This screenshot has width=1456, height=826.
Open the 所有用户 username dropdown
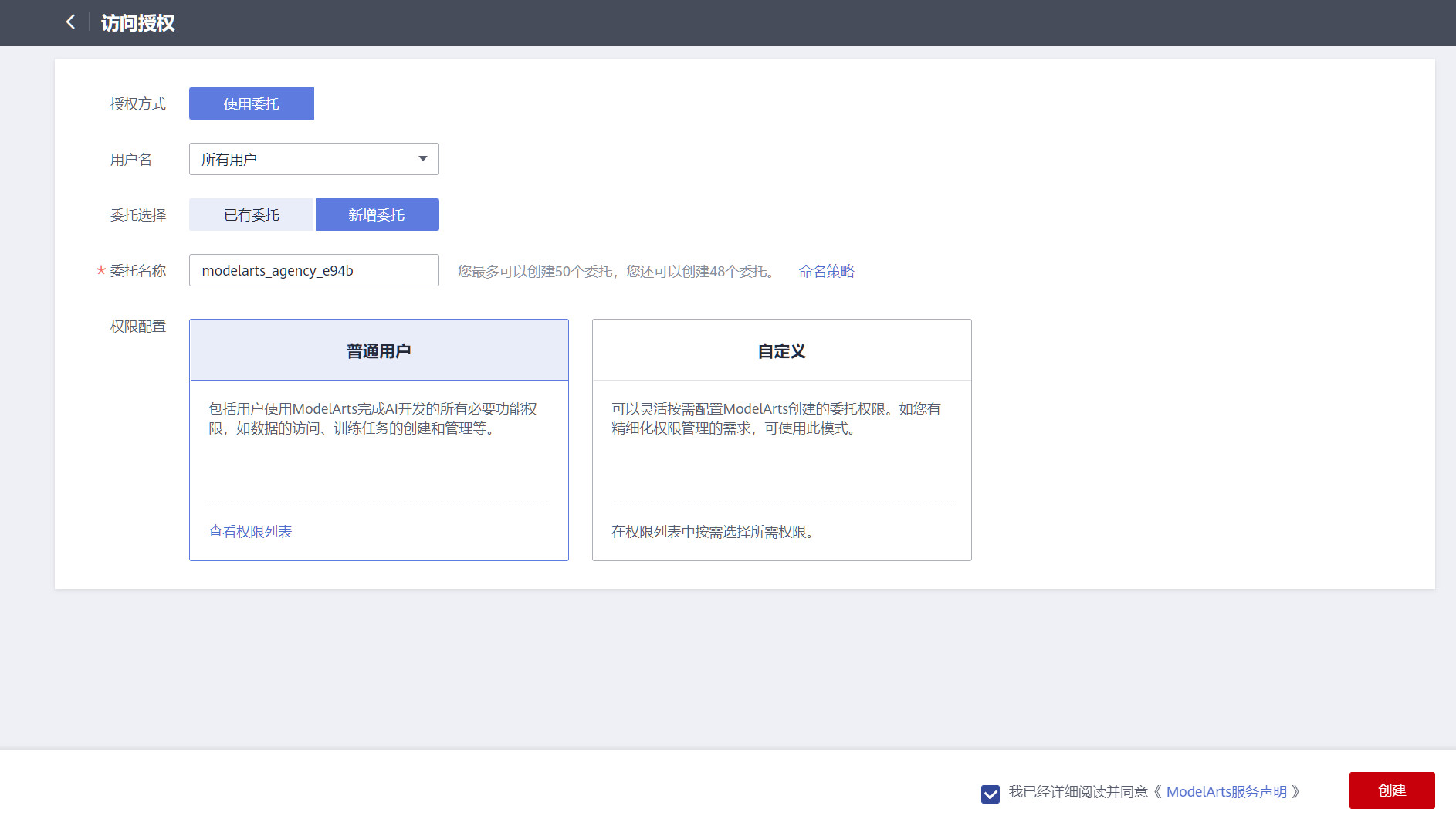click(314, 159)
